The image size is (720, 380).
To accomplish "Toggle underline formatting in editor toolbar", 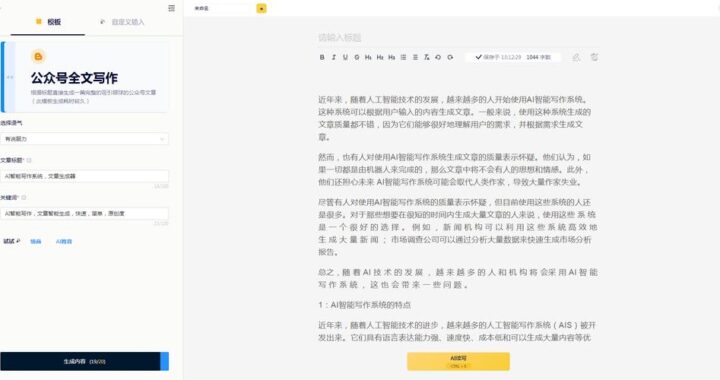I will 345,57.
